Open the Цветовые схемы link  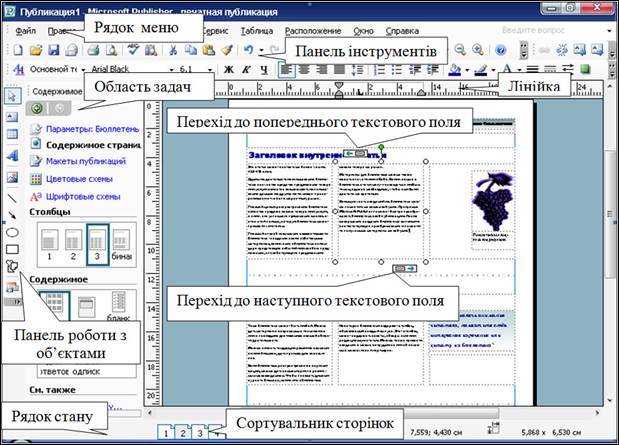[75, 178]
